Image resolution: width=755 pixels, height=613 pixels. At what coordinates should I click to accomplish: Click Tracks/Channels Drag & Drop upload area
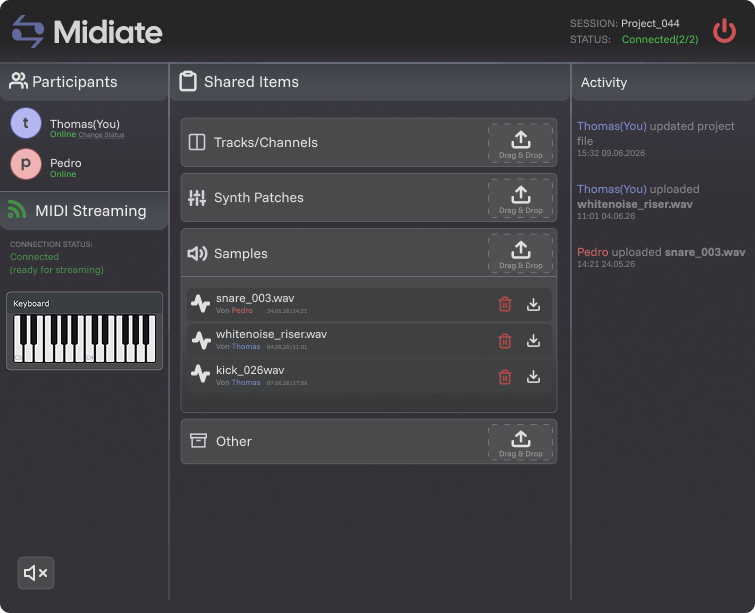(521, 143)
